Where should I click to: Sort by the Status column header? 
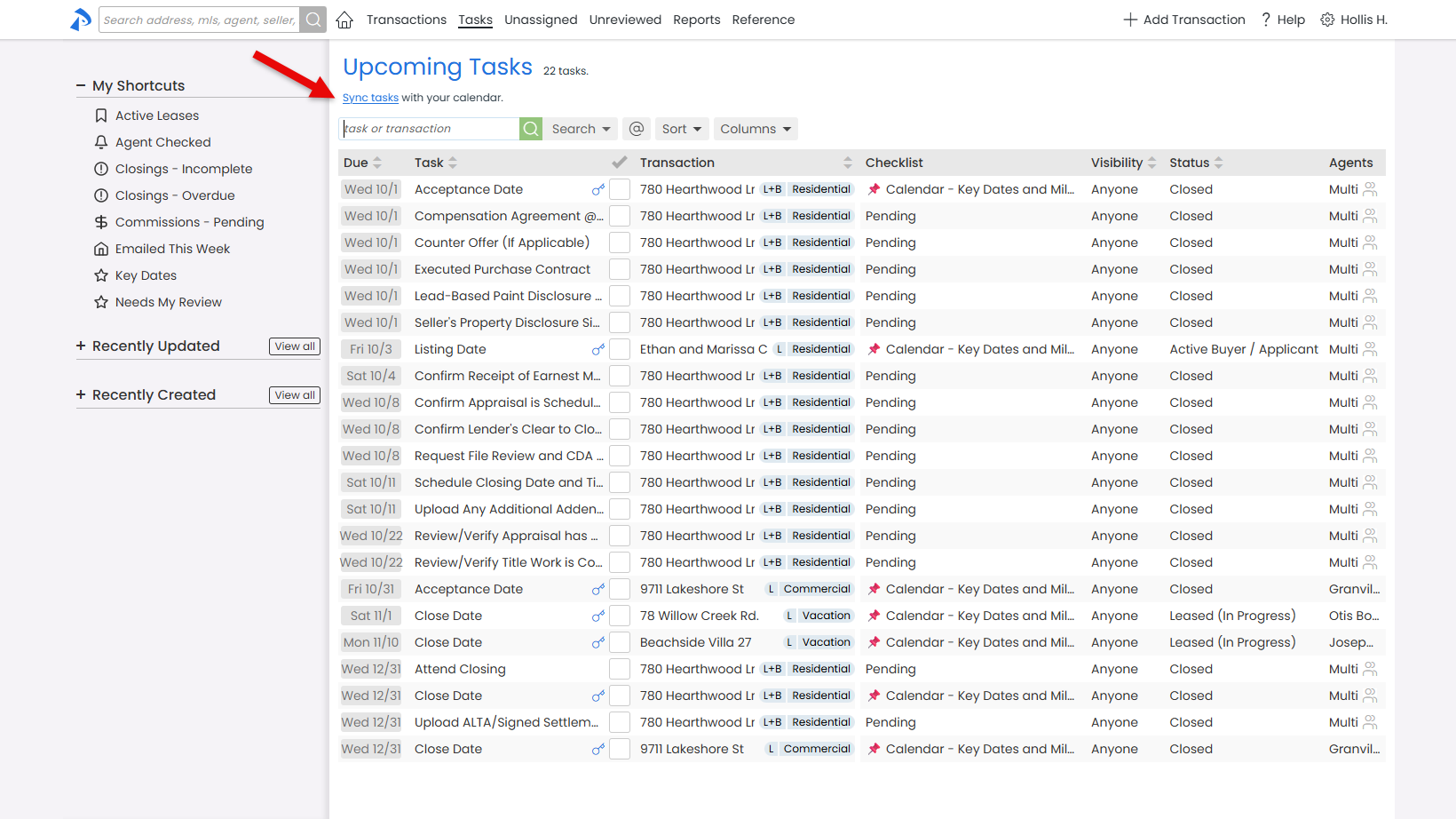(1196, 163)
